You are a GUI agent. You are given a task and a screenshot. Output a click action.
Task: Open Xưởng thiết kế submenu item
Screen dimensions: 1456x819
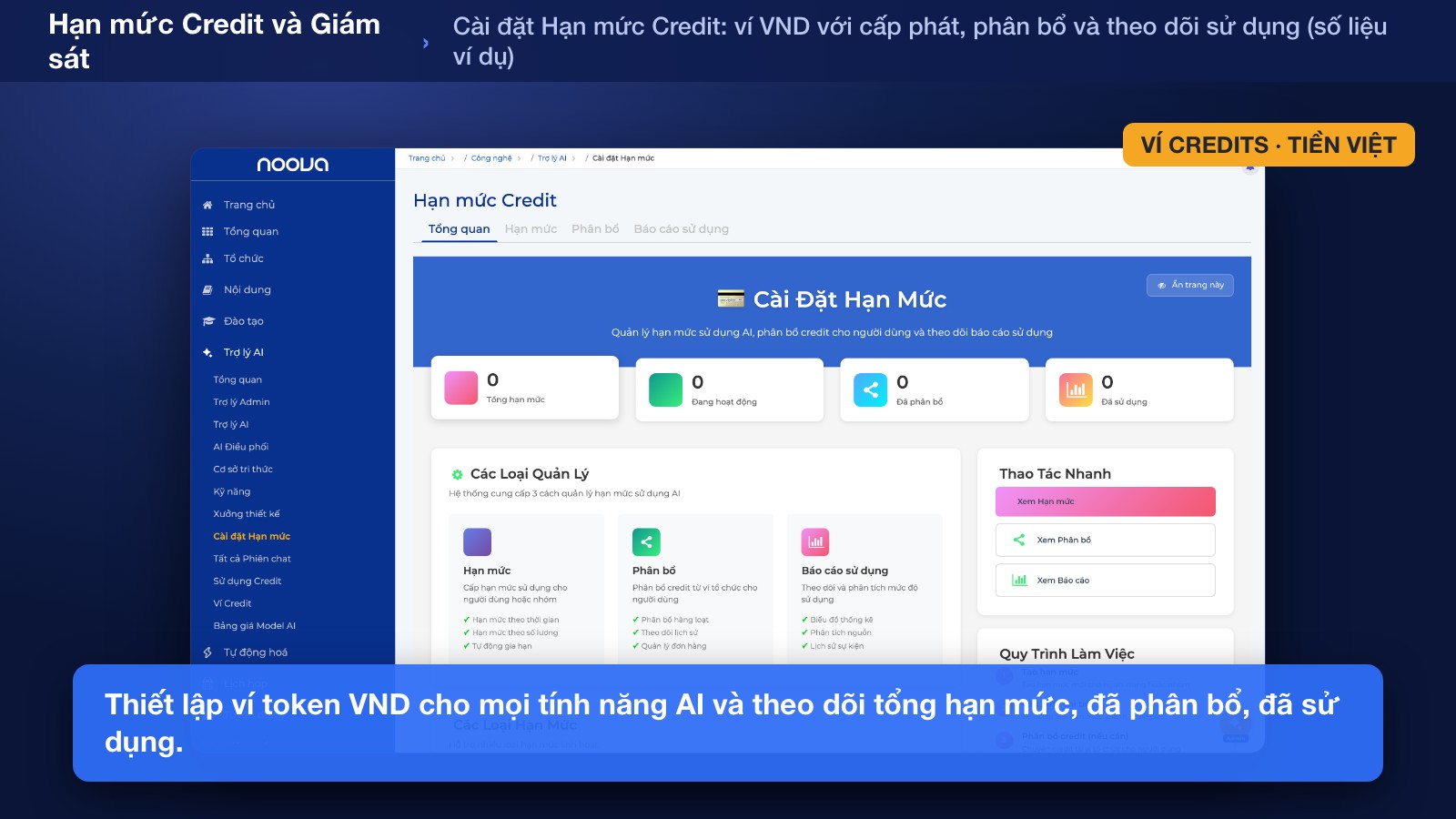click(x=247, y=514)
